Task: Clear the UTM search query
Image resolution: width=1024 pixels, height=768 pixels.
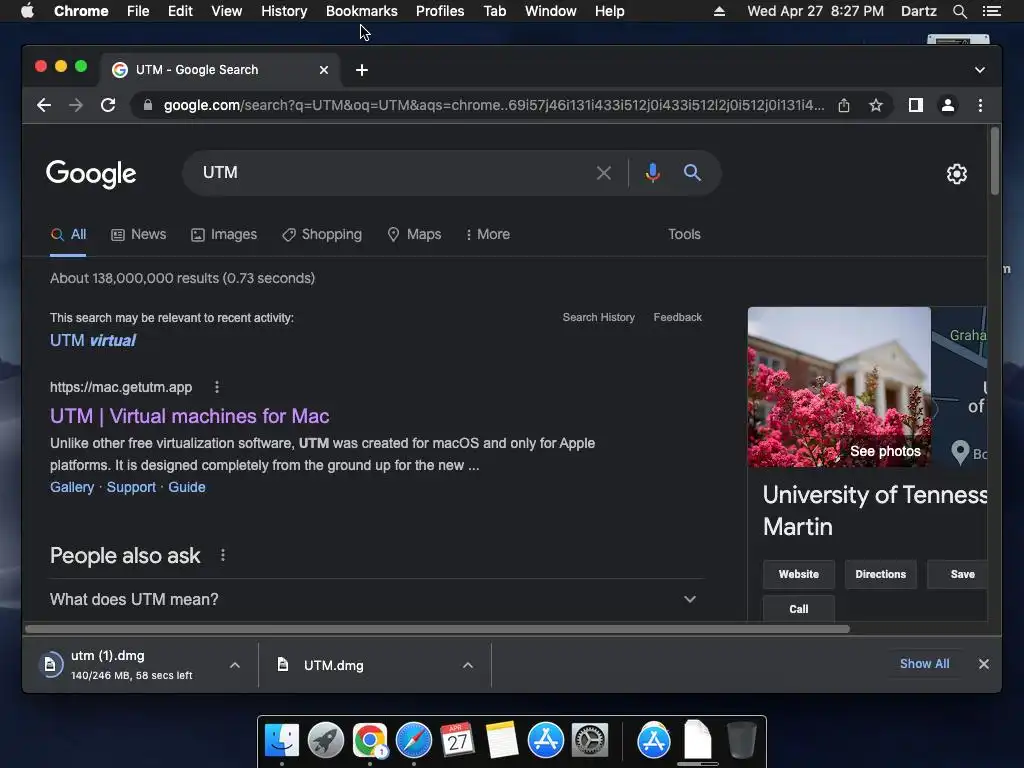Action: [x=603, y=173]
